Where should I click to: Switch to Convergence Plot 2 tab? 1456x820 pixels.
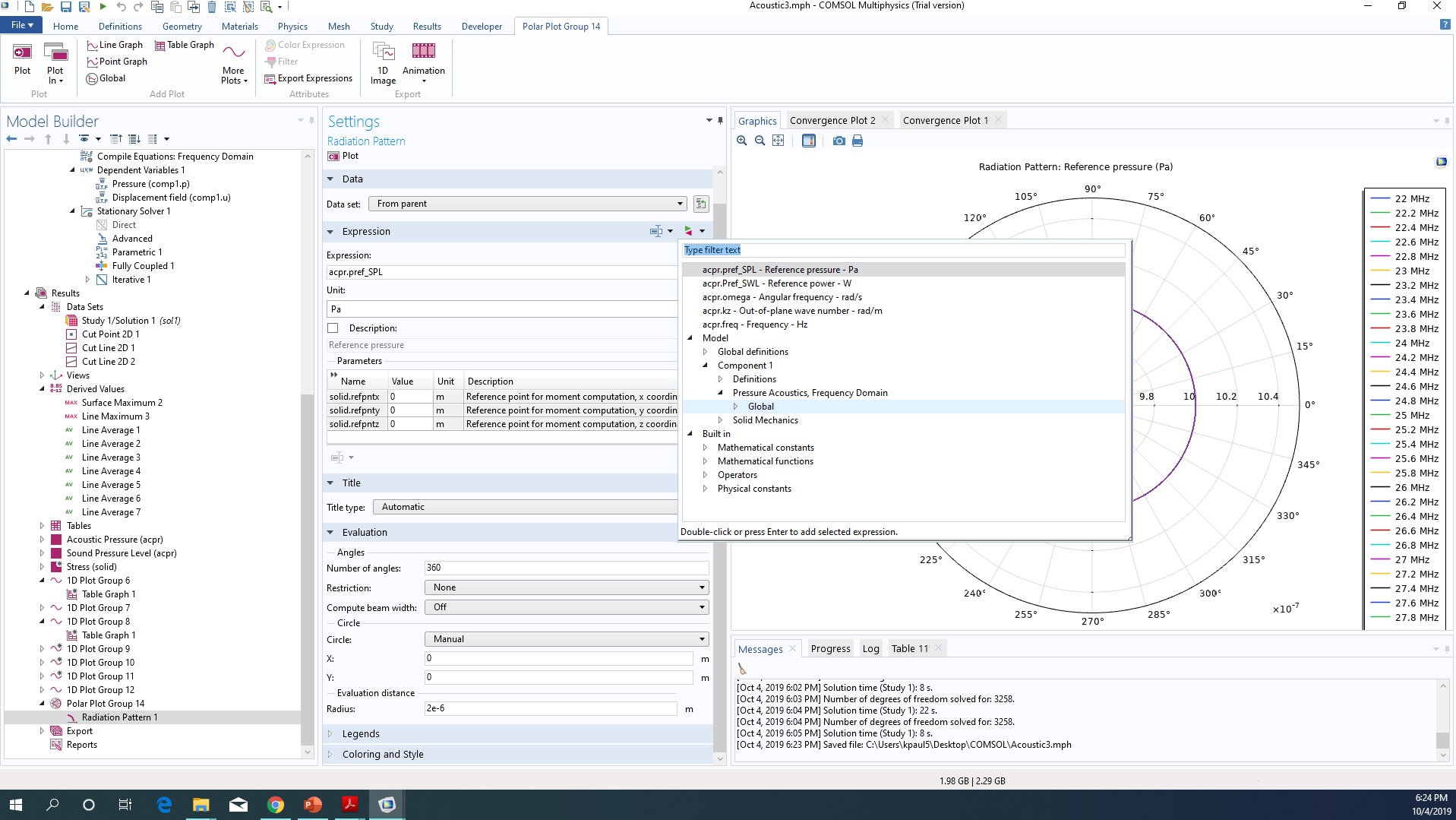coord(832,120)
